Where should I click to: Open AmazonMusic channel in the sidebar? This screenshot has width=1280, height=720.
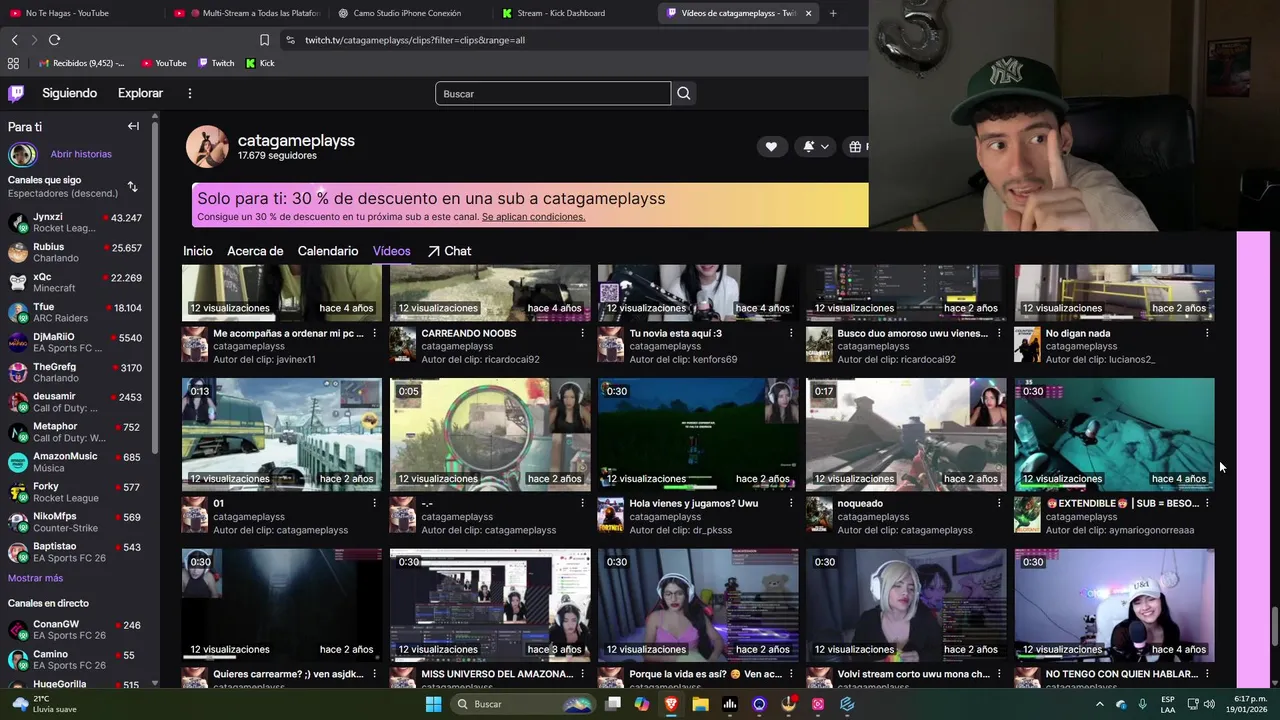(75, 462)
